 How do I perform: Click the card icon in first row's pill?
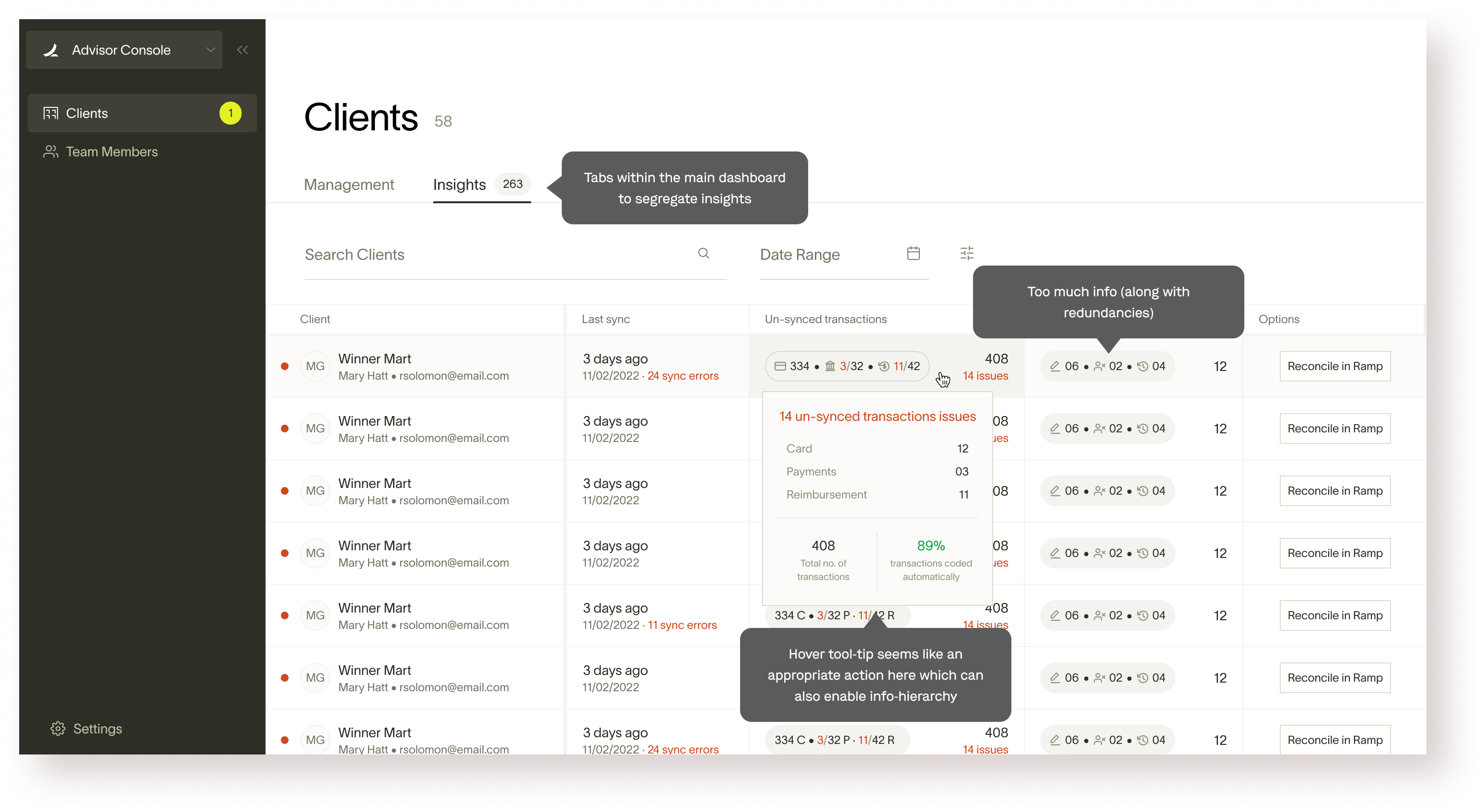click(780, 367)
